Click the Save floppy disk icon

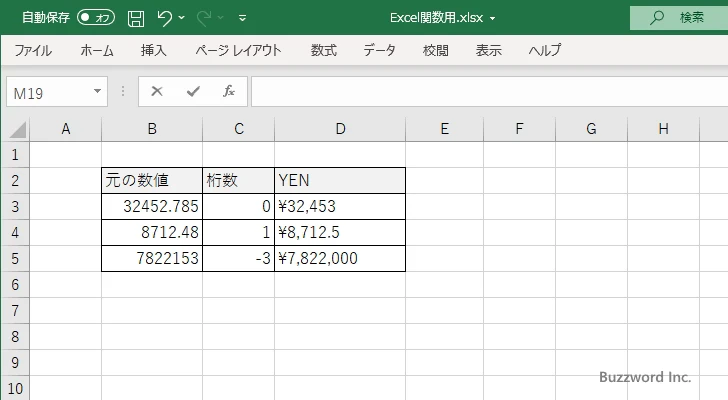click(x=136, y=18)
